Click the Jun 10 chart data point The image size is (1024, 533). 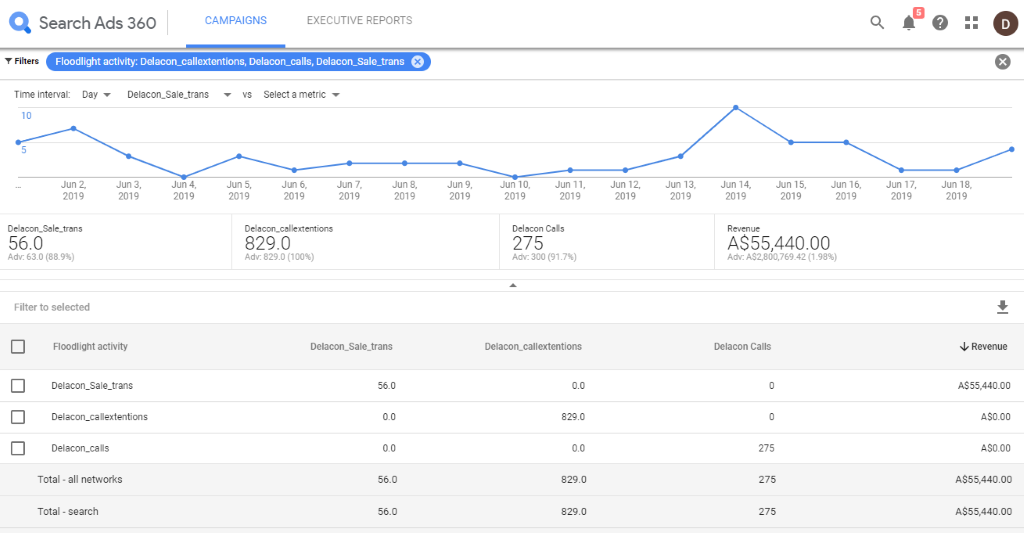[x=515, y=177]
